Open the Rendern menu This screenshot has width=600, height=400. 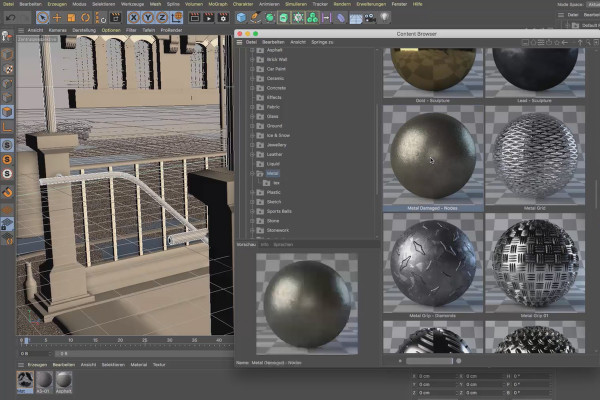click(342, 4)
